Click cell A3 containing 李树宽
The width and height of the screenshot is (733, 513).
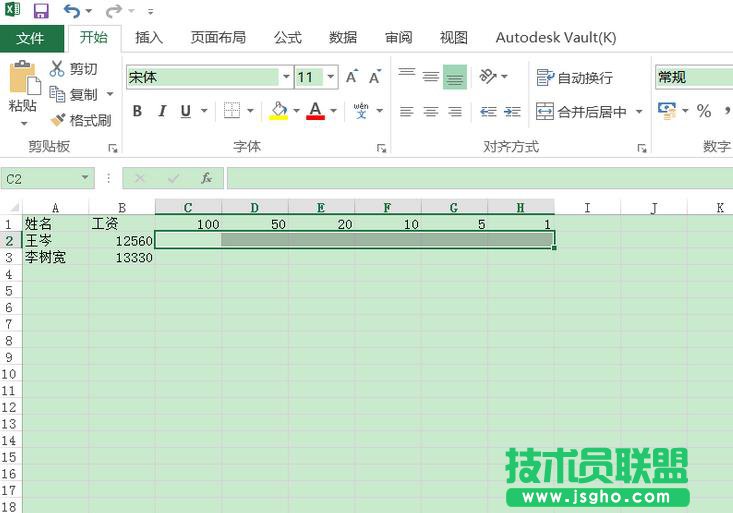(56, 258)
